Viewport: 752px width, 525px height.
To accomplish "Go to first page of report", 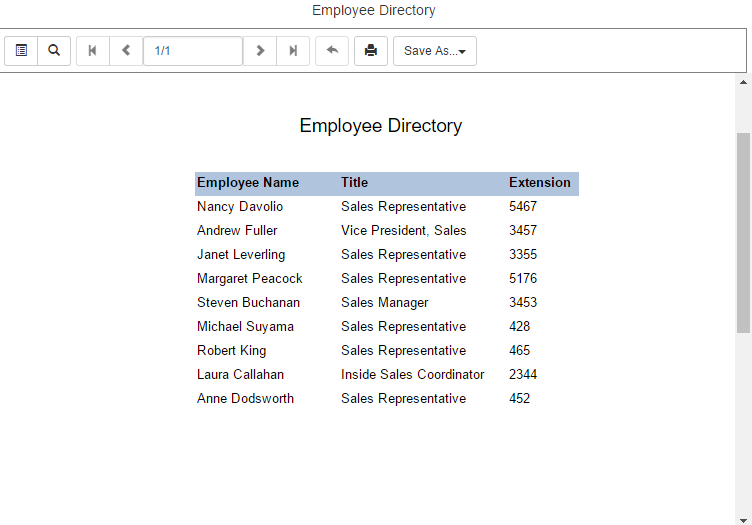I will tap(93, 50).
